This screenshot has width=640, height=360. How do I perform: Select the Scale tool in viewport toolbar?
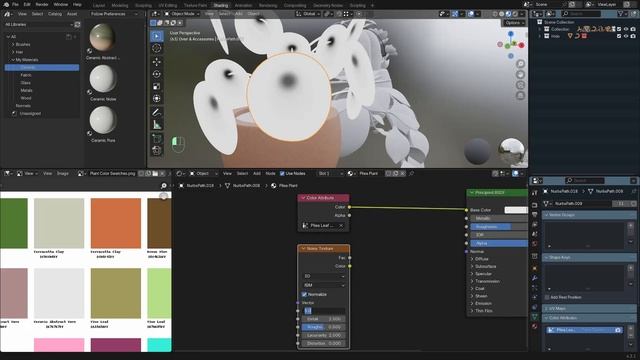[157, 86]
